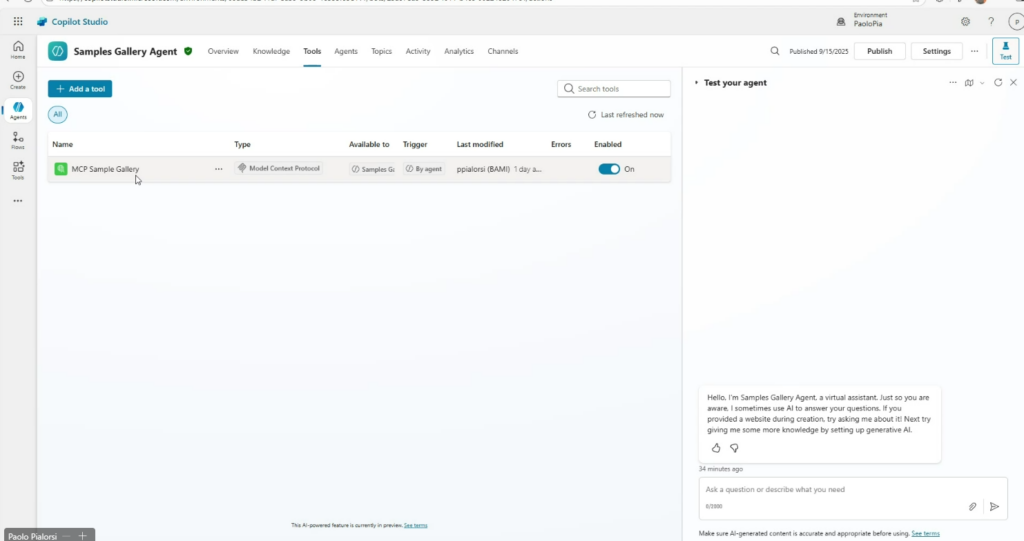Give thumbs up to agent greeting

click(716, 448)
